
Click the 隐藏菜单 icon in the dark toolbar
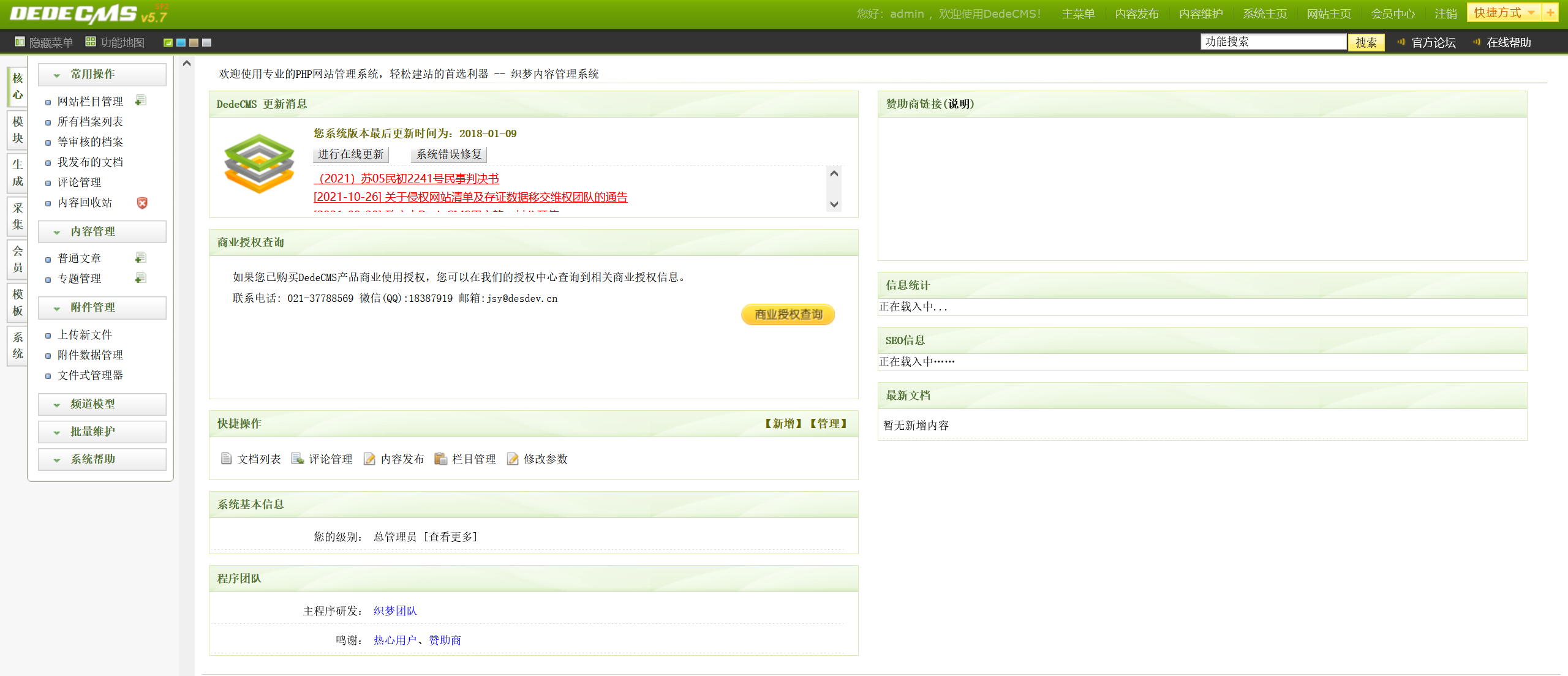(20, 42)
